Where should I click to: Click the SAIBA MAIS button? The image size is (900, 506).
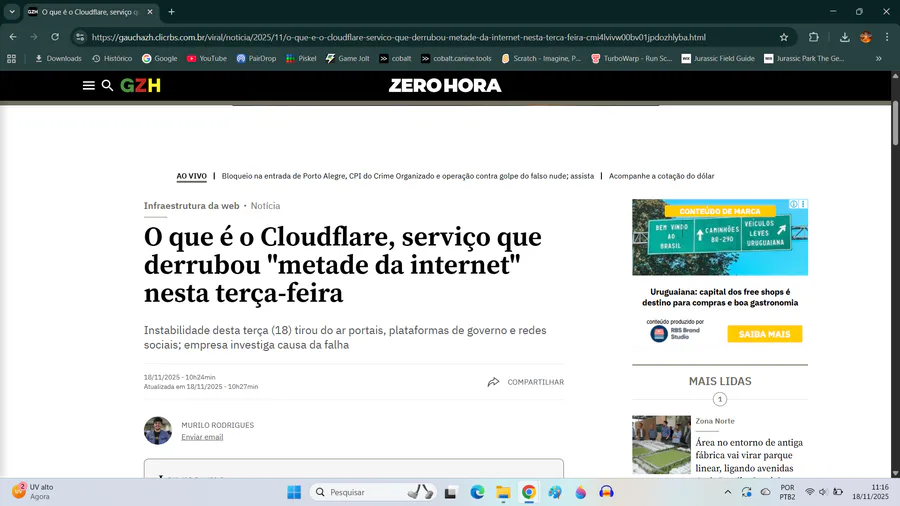765,334
